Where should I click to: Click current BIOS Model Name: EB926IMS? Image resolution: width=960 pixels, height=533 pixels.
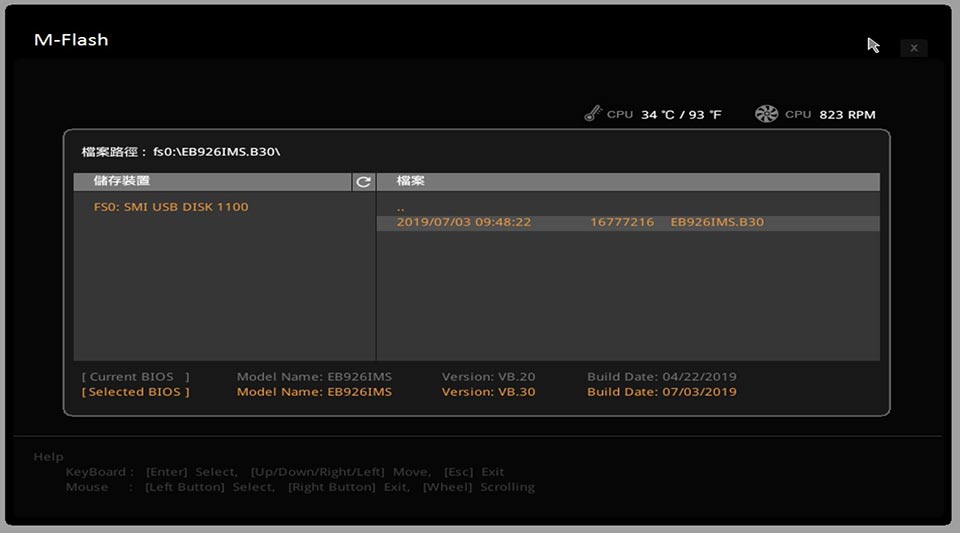(x=314, y=377)
